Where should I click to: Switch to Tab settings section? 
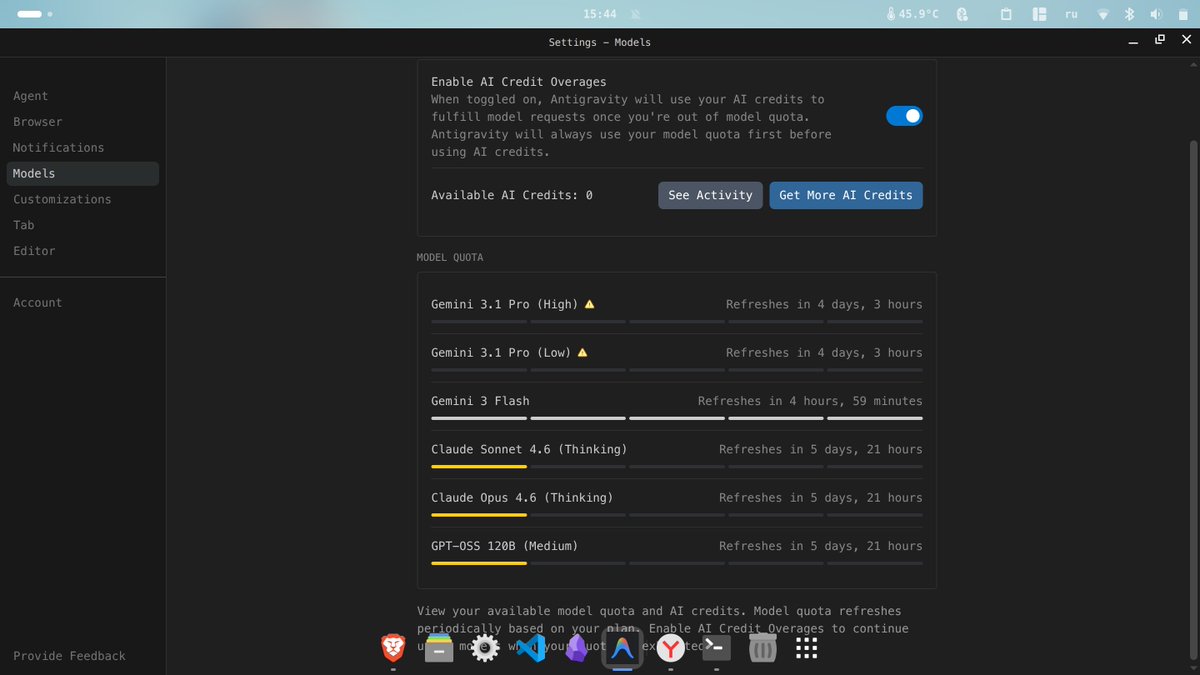tap(24, 225)
